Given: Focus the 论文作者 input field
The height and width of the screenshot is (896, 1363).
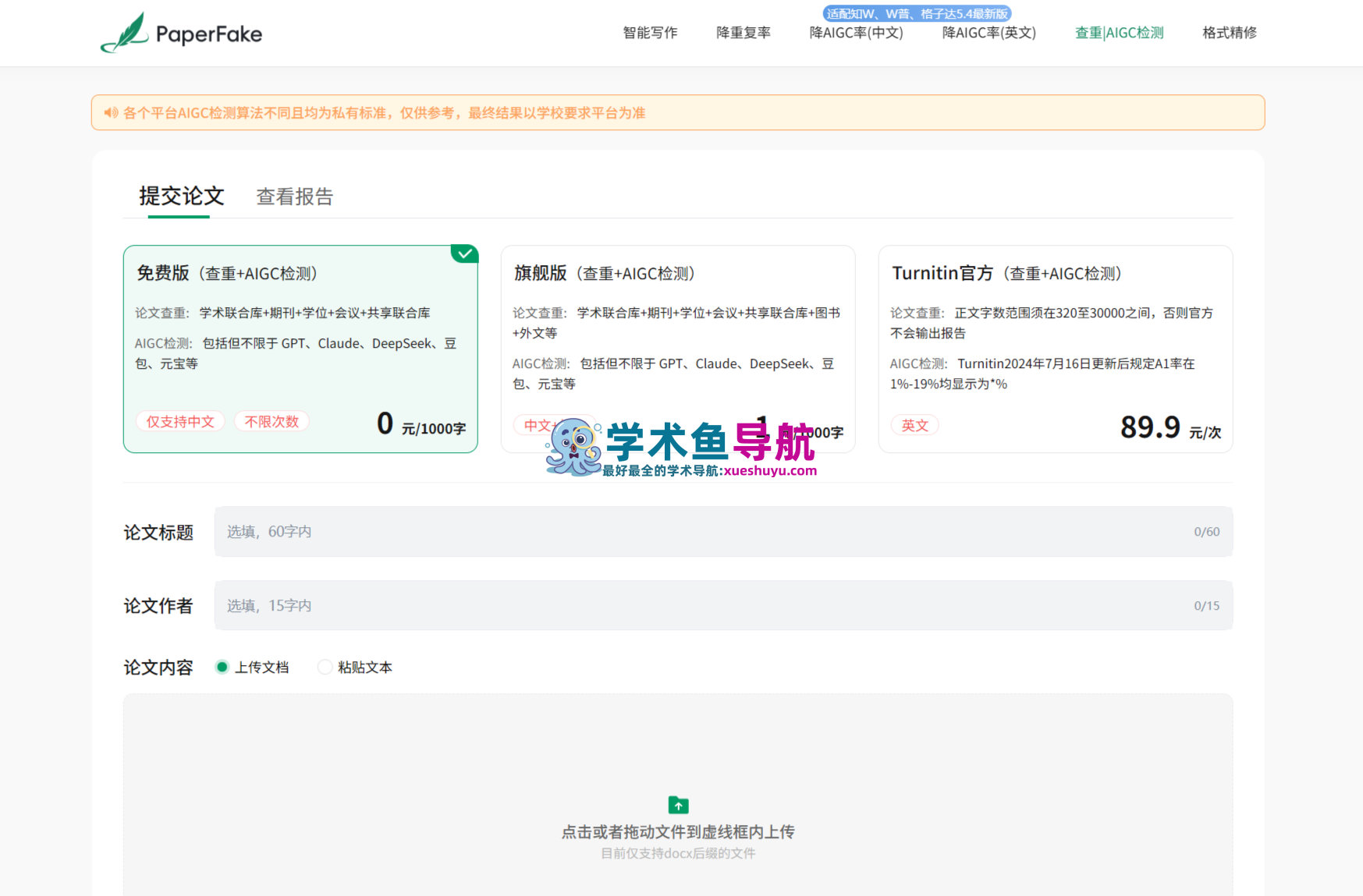Looking at the screenshot, I should (723, 605).
